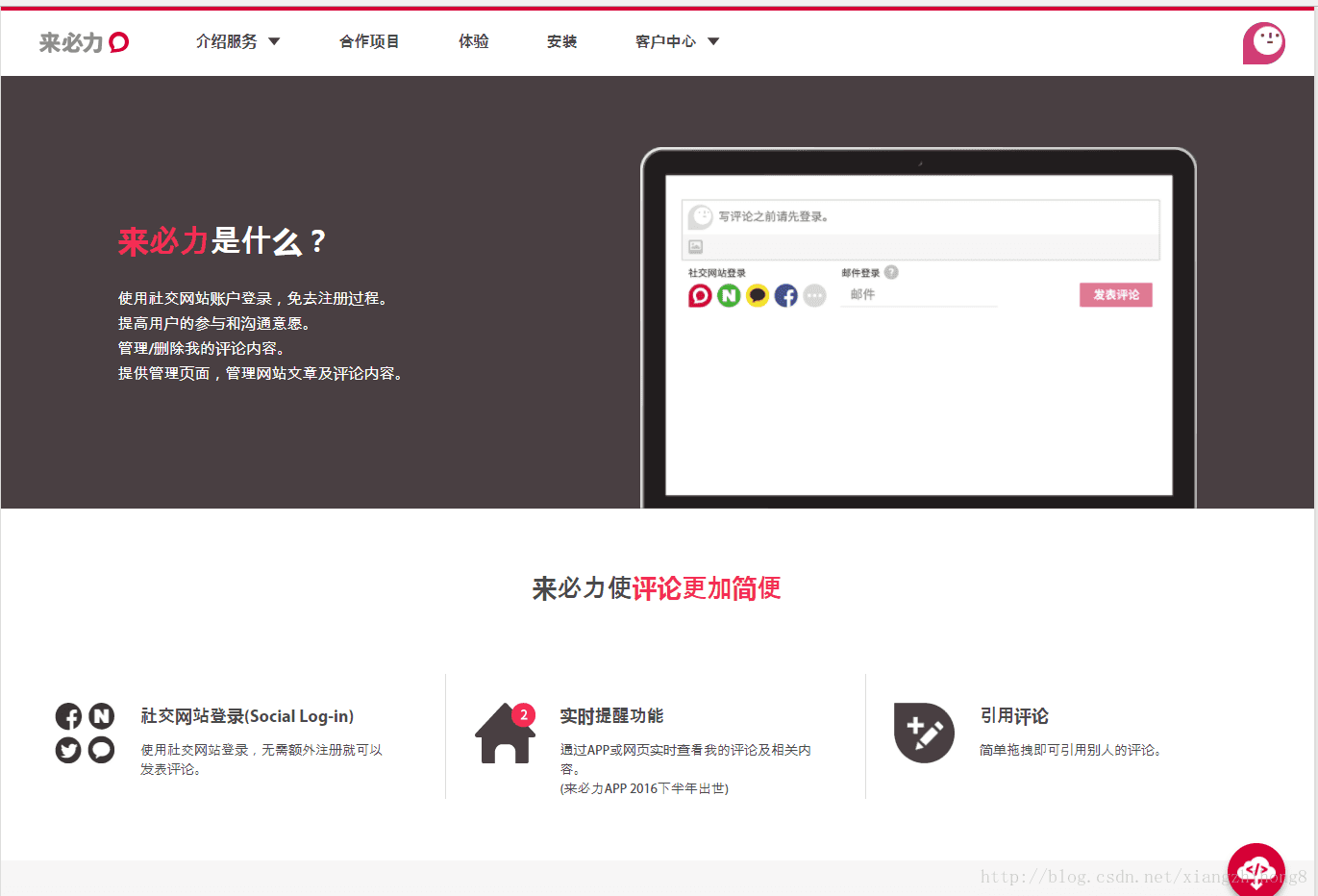
Task: Click the dark Naver N icon in the social login feature
Action: [x=101, y=716]
